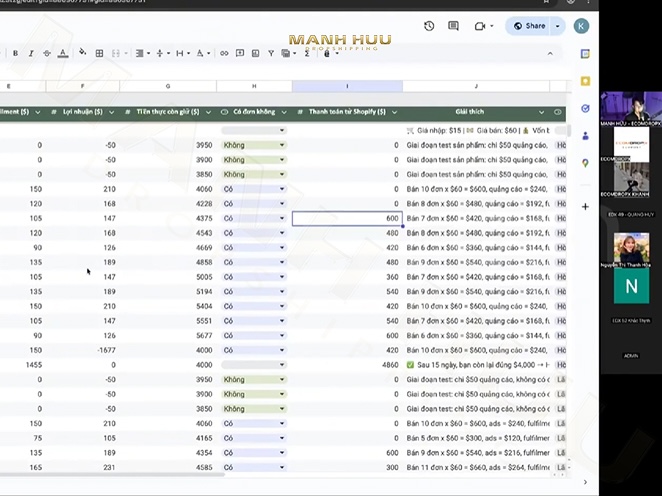
Task: Expand the Share options dropdown arrow
Action: point(557,26)
